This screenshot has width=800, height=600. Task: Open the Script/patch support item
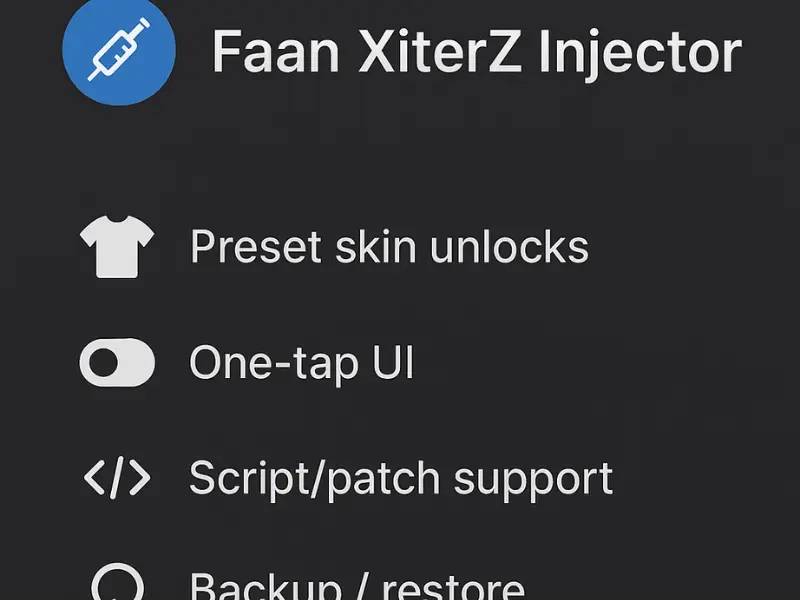click(x=401, y=479)
